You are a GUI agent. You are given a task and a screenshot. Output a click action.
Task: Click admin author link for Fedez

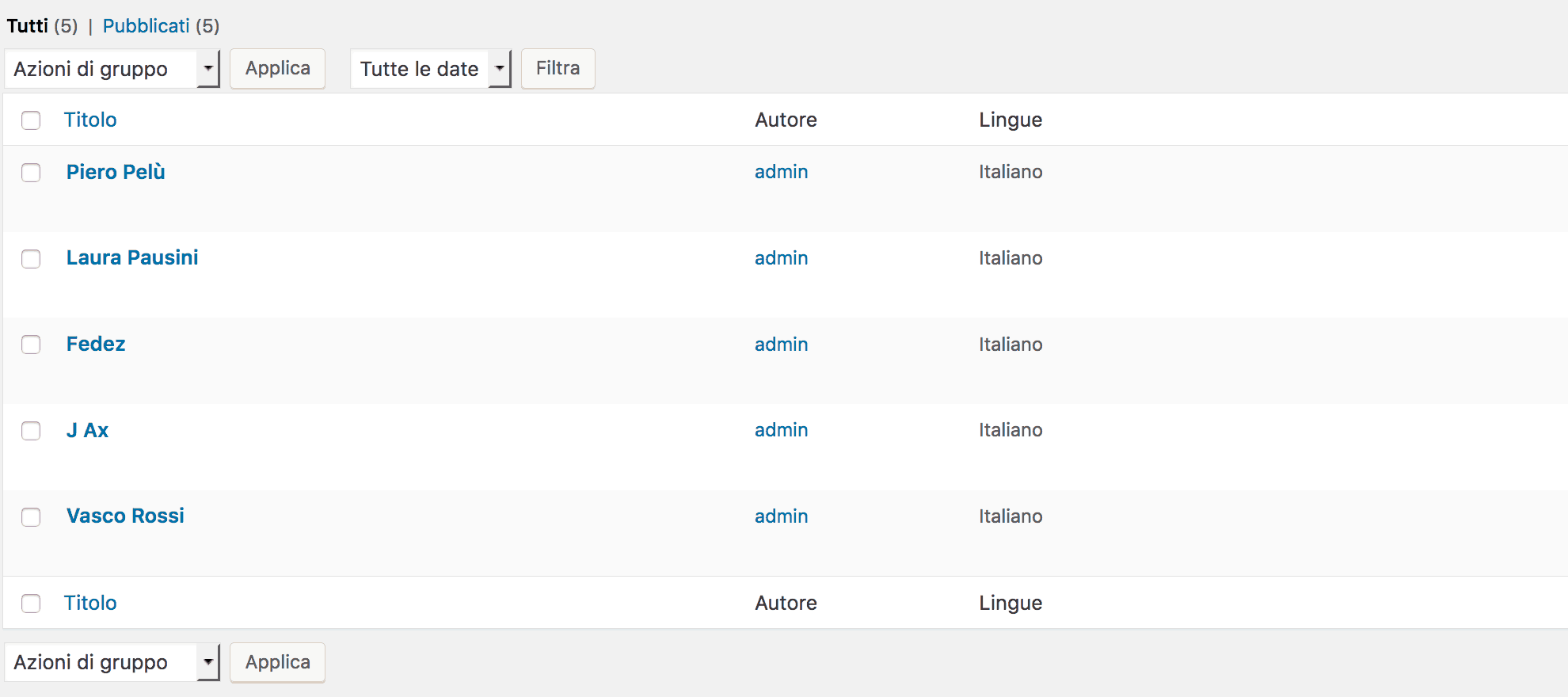click(782, 345)
